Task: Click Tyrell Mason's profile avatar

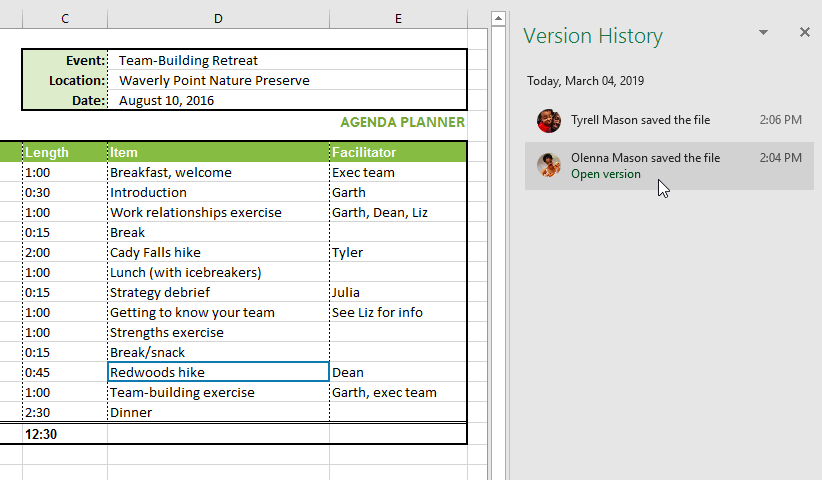Action: (x=548, y=121)
